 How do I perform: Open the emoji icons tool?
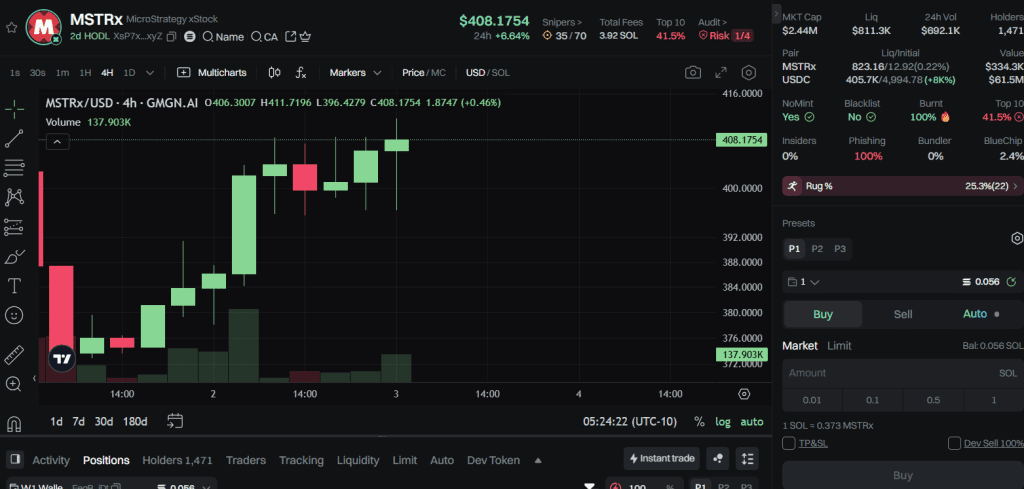pos(14,315)
